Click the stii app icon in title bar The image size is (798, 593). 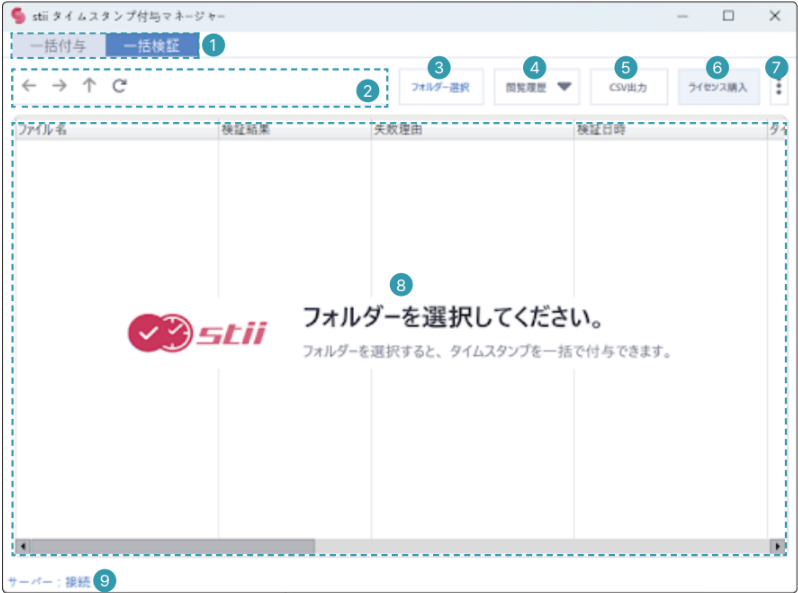17,16
